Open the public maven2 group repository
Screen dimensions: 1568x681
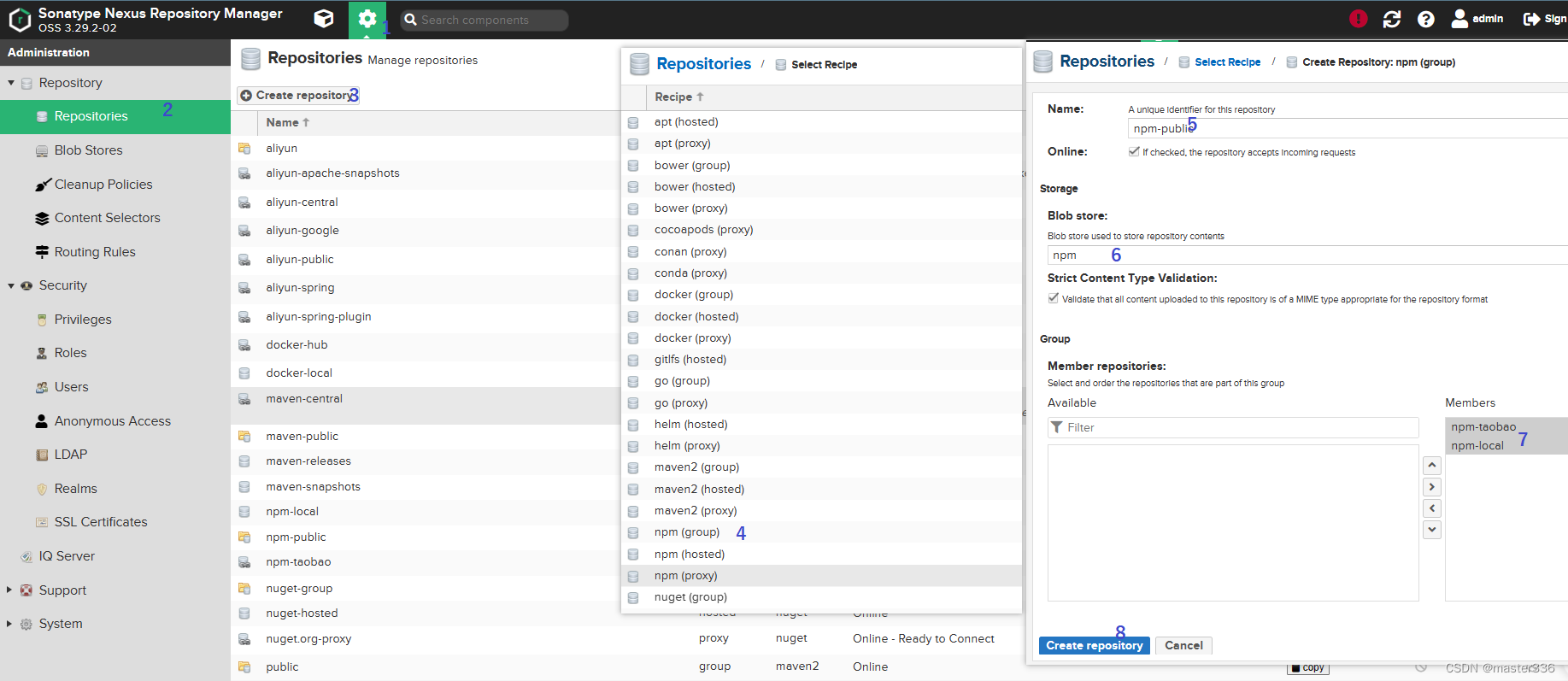[282, 667]
